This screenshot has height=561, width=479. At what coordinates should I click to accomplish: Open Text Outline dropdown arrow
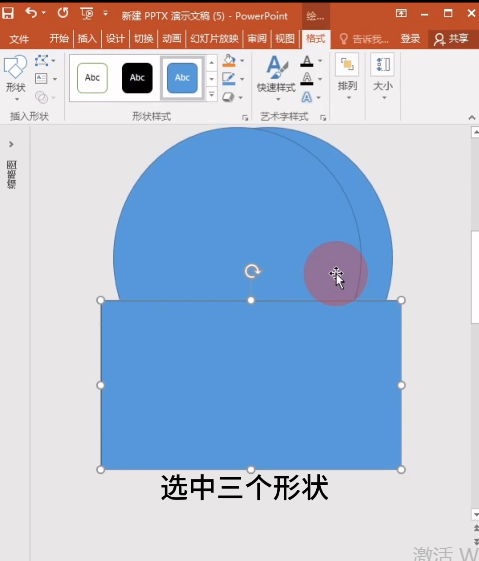tap(320, 79)
